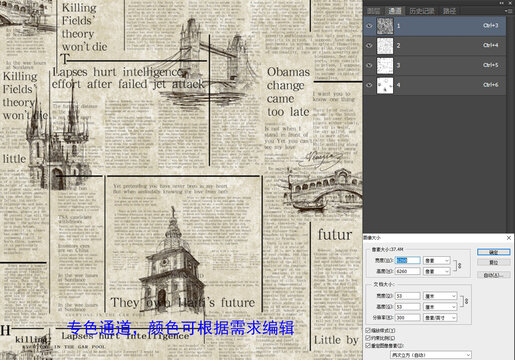Image resolution: width=515 pixels, height=360 pixels.
Task: Hide channel 2 with its eye icon
Action: tap(369, 46)
